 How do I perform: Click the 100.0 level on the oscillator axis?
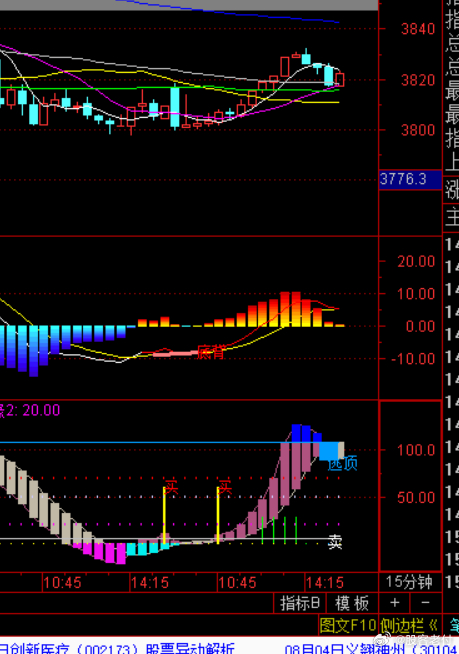pyautogui.click(x=416, y=450)
